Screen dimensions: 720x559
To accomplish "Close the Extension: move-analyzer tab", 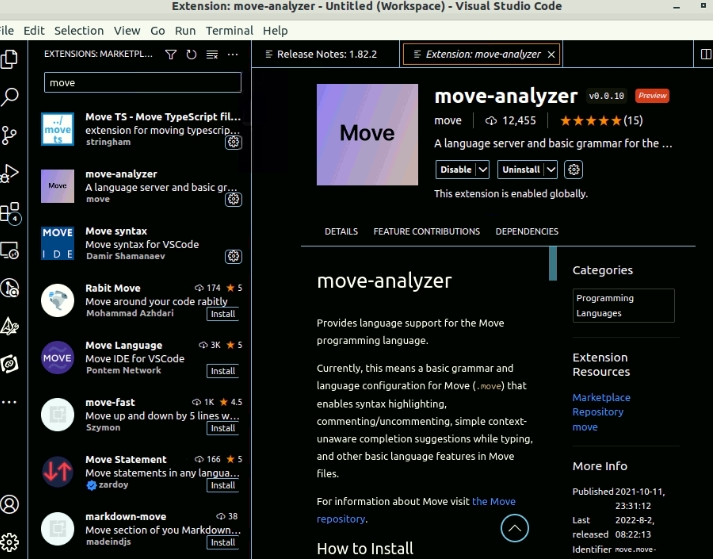I will tap(551, 55).
